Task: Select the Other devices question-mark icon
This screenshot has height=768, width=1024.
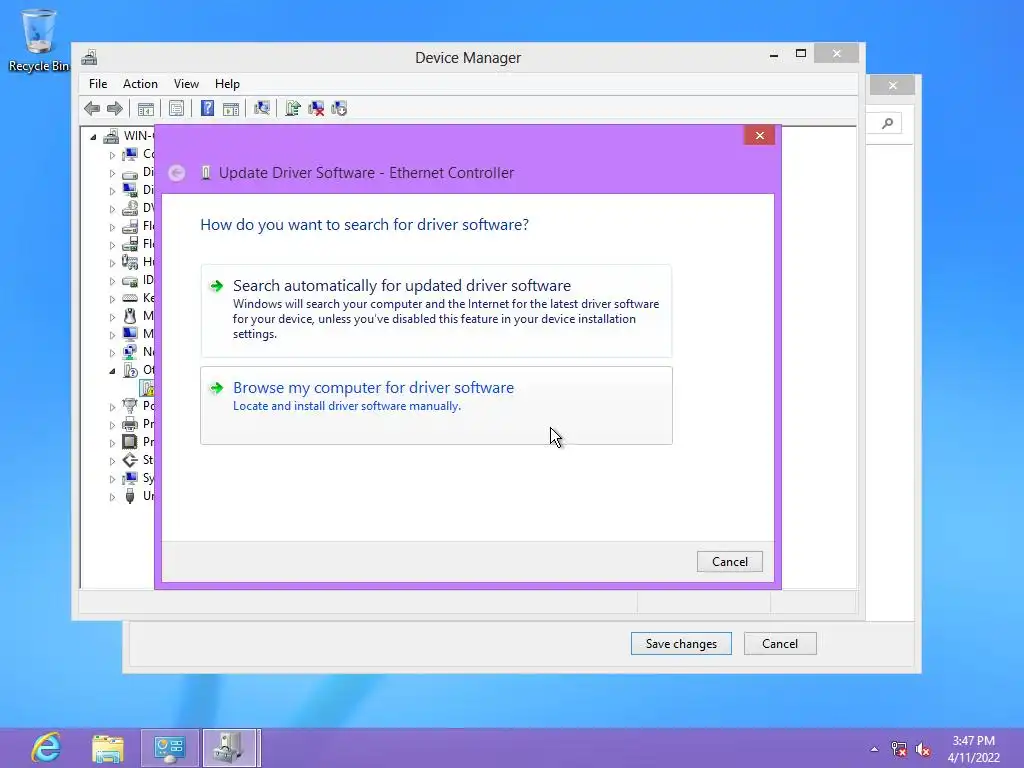Action: [130, 370]
